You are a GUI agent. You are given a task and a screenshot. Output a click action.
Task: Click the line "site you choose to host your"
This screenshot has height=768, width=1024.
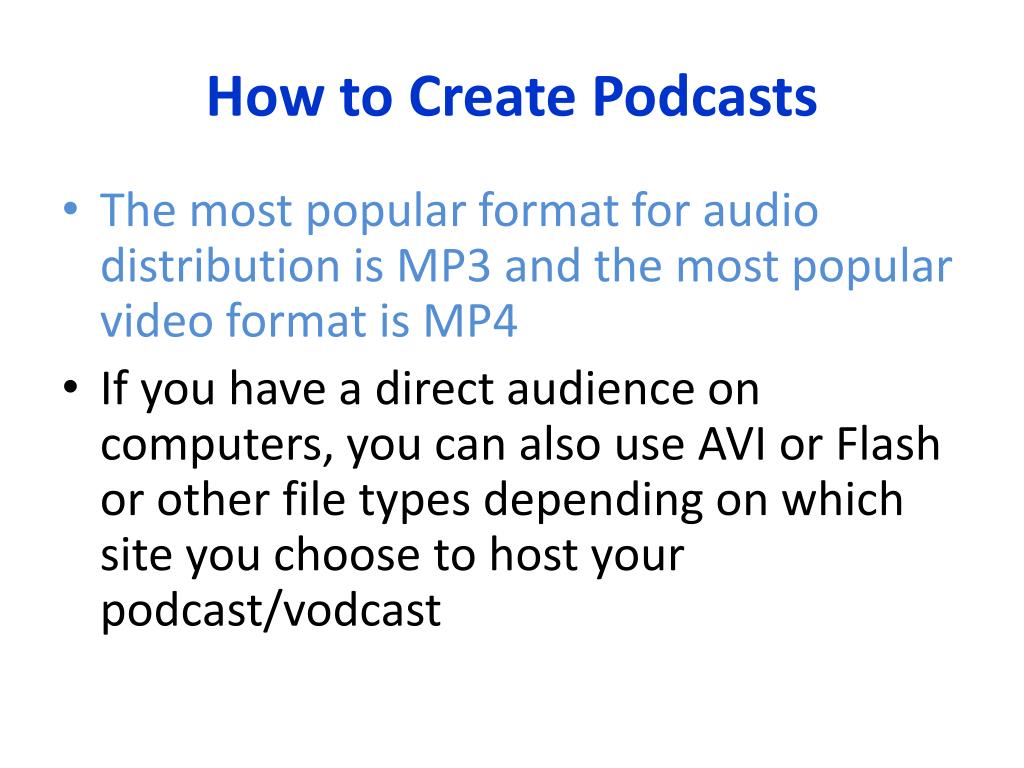tap(392, 556)
